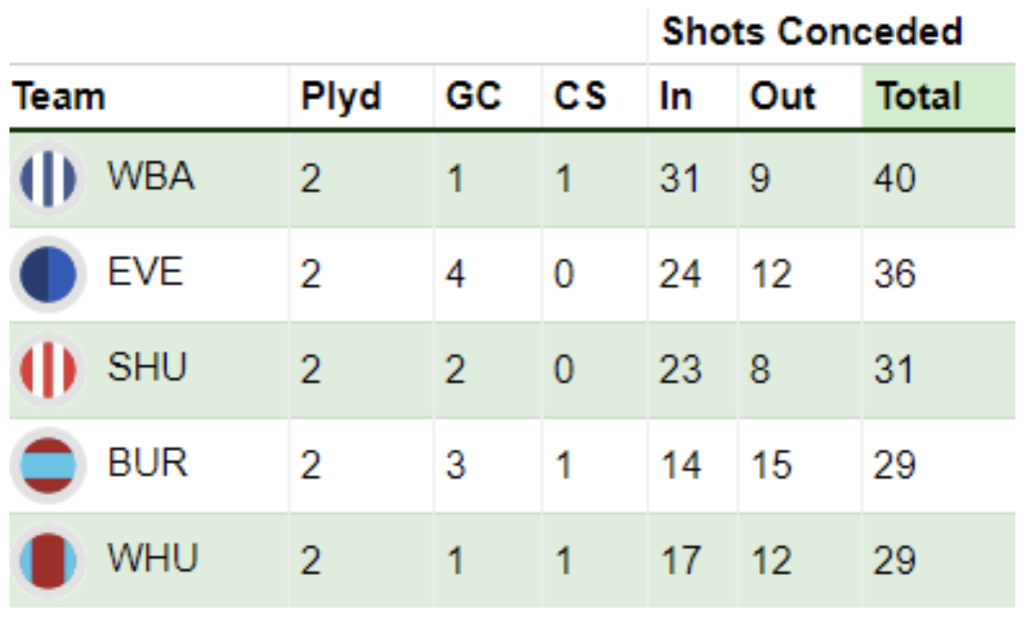Viewport: 1024px width, 618px height.
Task: Click EVE's total shots value 36
Action: click(895, 274)
